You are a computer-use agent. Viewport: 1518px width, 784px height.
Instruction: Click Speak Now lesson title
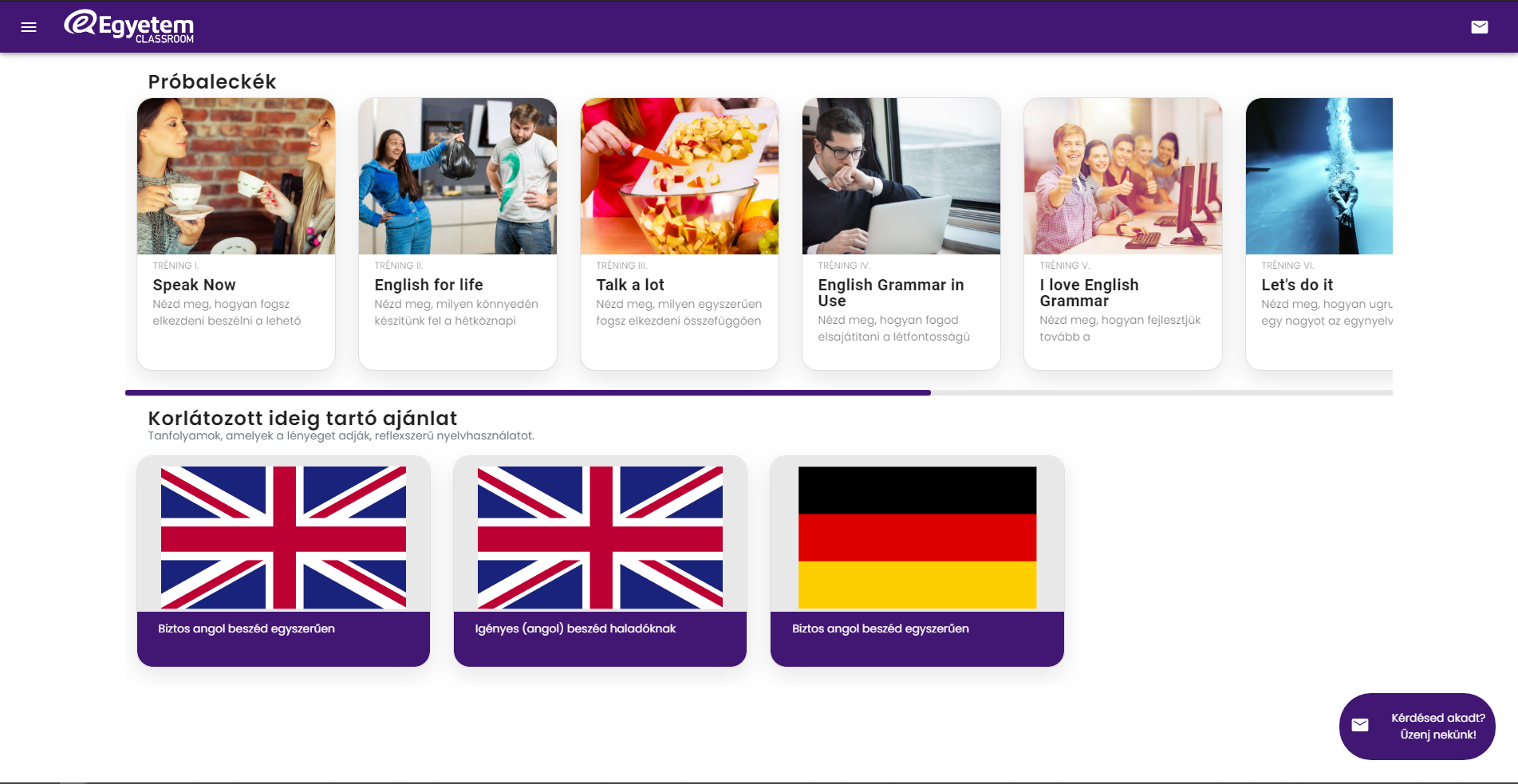194,285
